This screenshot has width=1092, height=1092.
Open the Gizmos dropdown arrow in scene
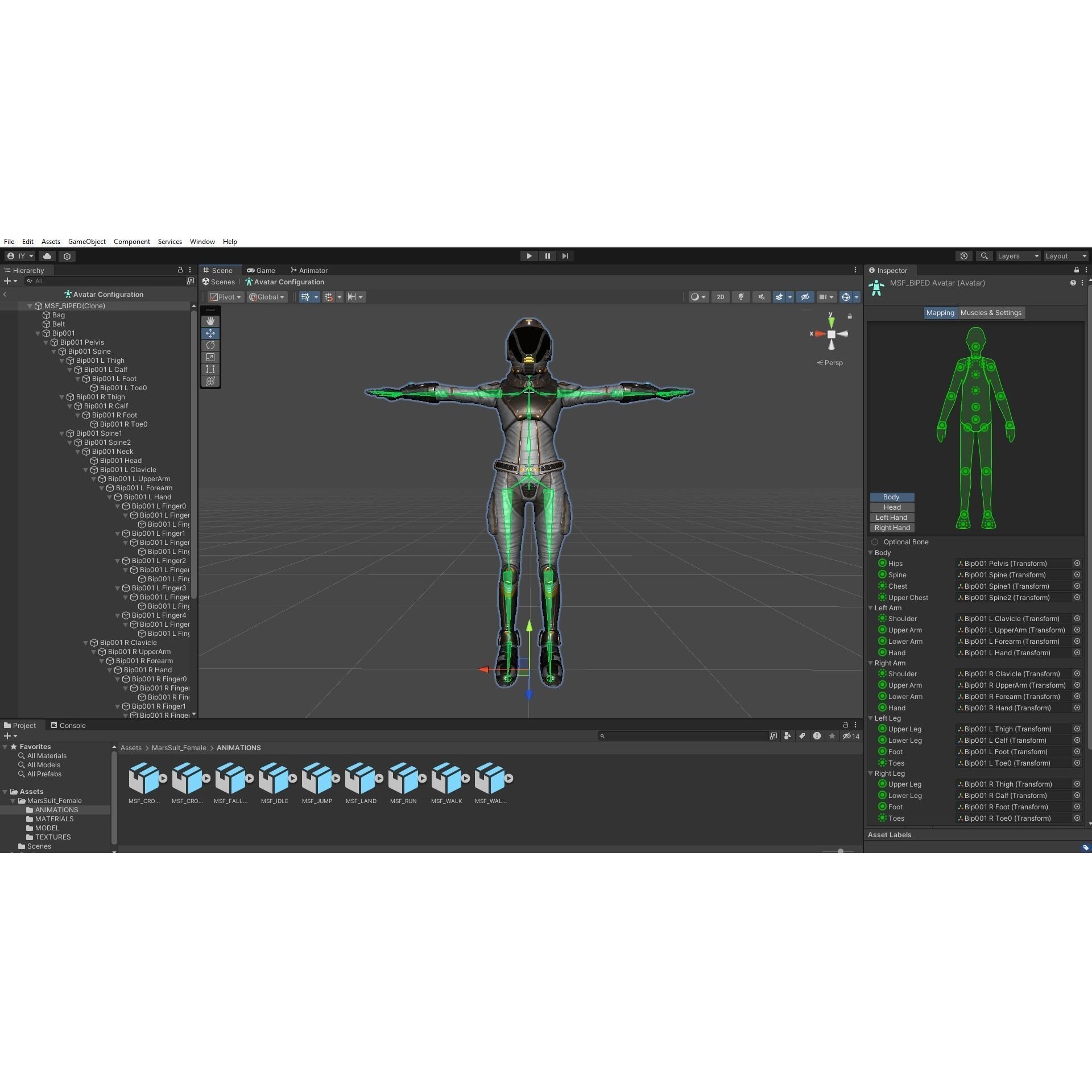[856, 297]
